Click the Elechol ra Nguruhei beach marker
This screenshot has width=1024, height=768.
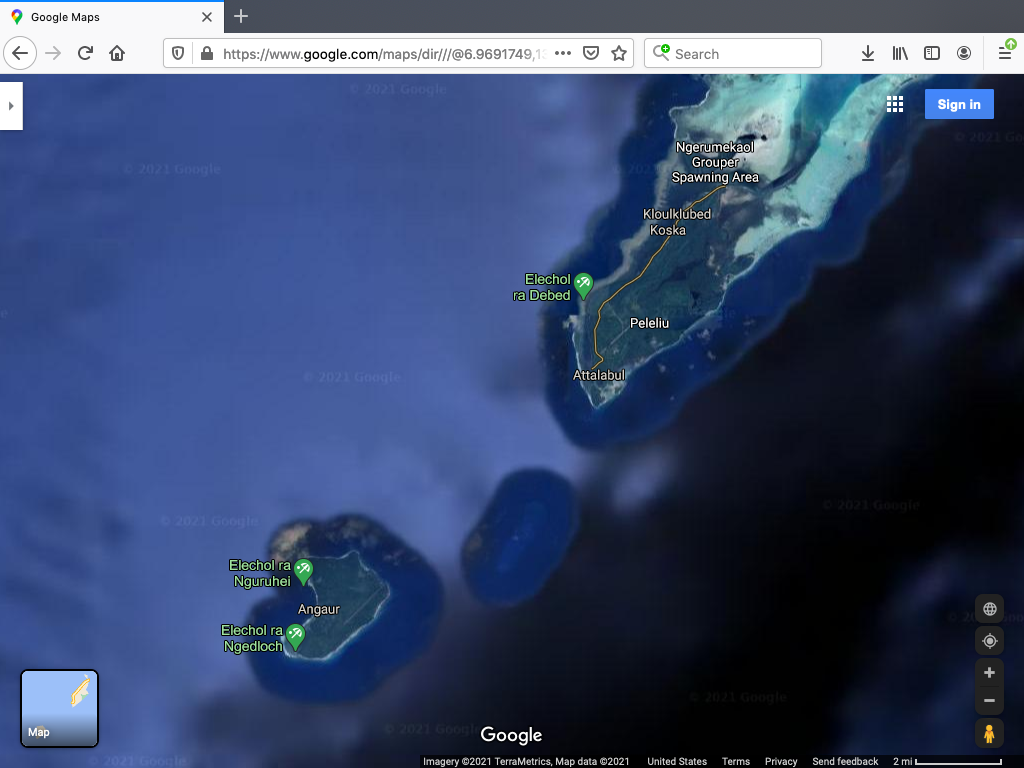click(303, 570)
